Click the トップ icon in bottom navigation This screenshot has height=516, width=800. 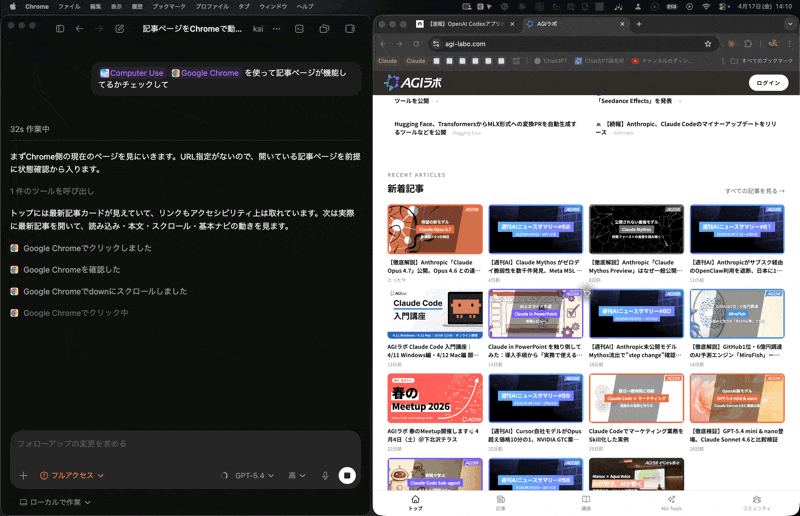pyautogui.click(x=415, y=502)
